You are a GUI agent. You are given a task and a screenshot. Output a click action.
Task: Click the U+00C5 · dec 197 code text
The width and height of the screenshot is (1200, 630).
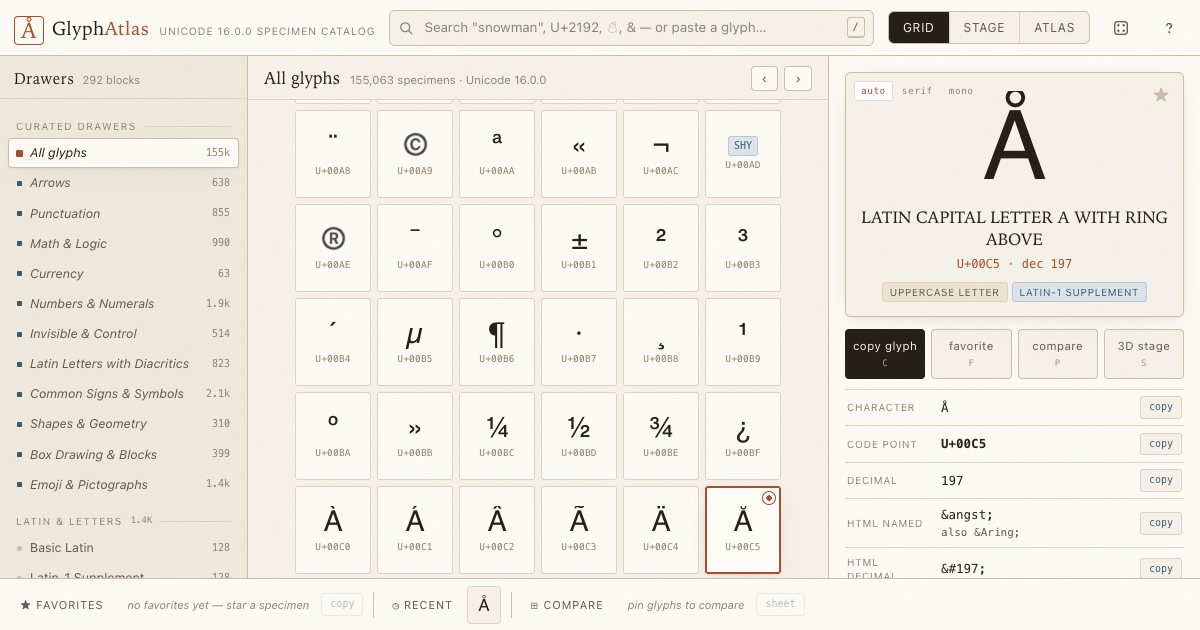click(x=1014, y=264)
